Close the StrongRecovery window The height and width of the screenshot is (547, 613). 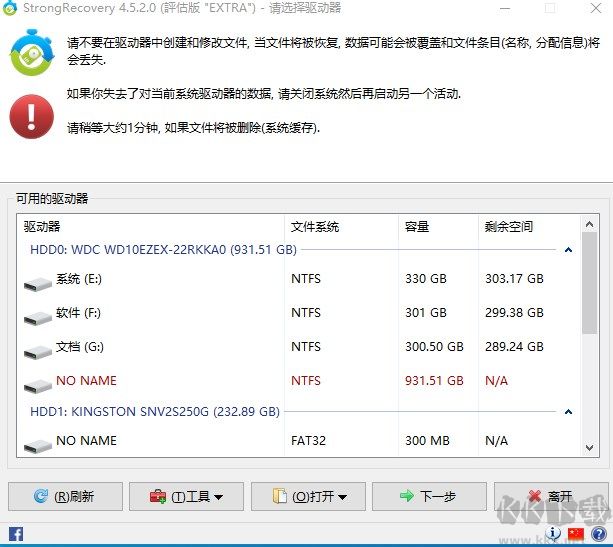pyautogui.click(x=596, y=8)
